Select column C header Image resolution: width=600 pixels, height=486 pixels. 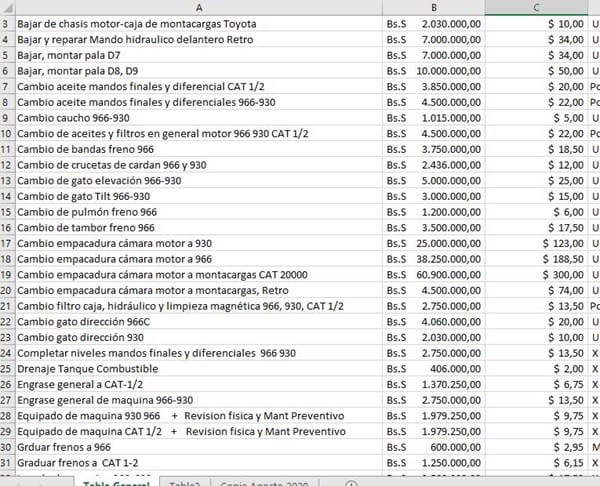coord(536,8)
